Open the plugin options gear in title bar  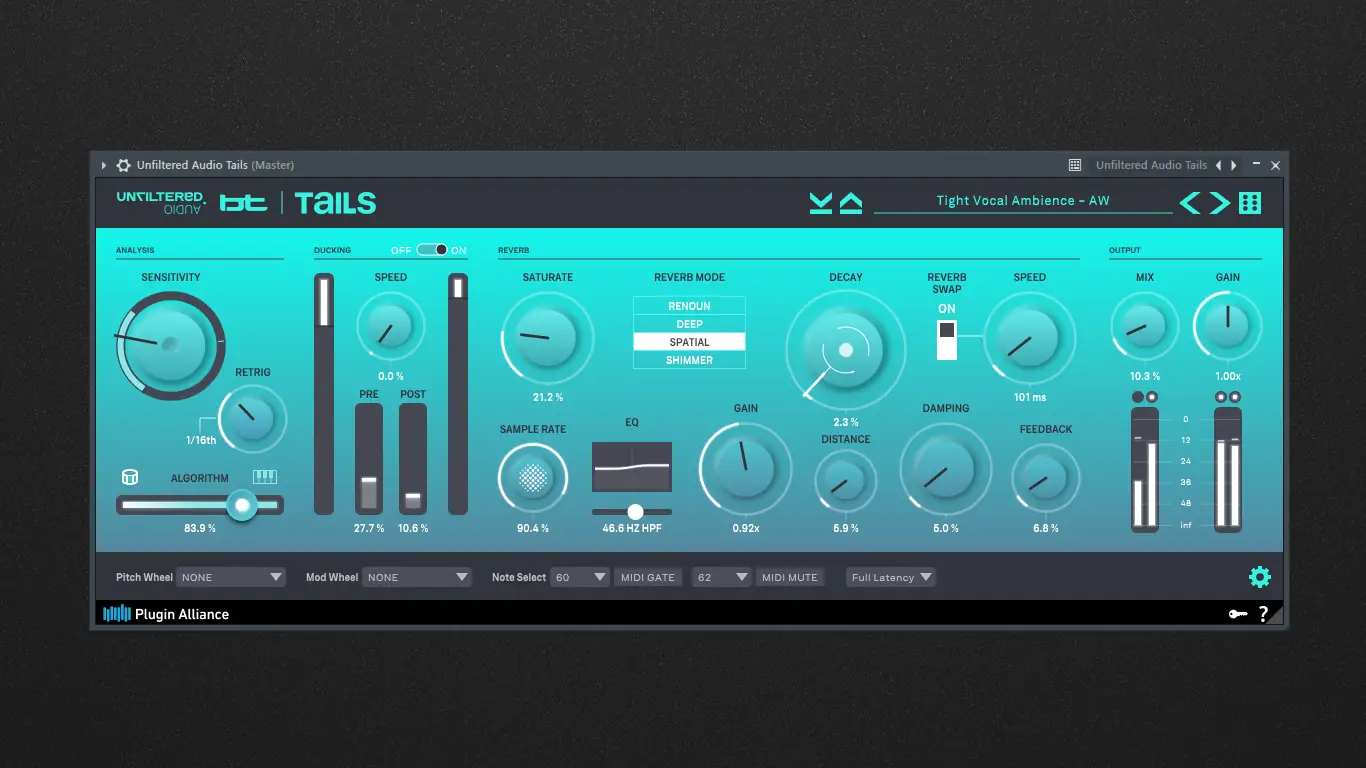[124, 165]
